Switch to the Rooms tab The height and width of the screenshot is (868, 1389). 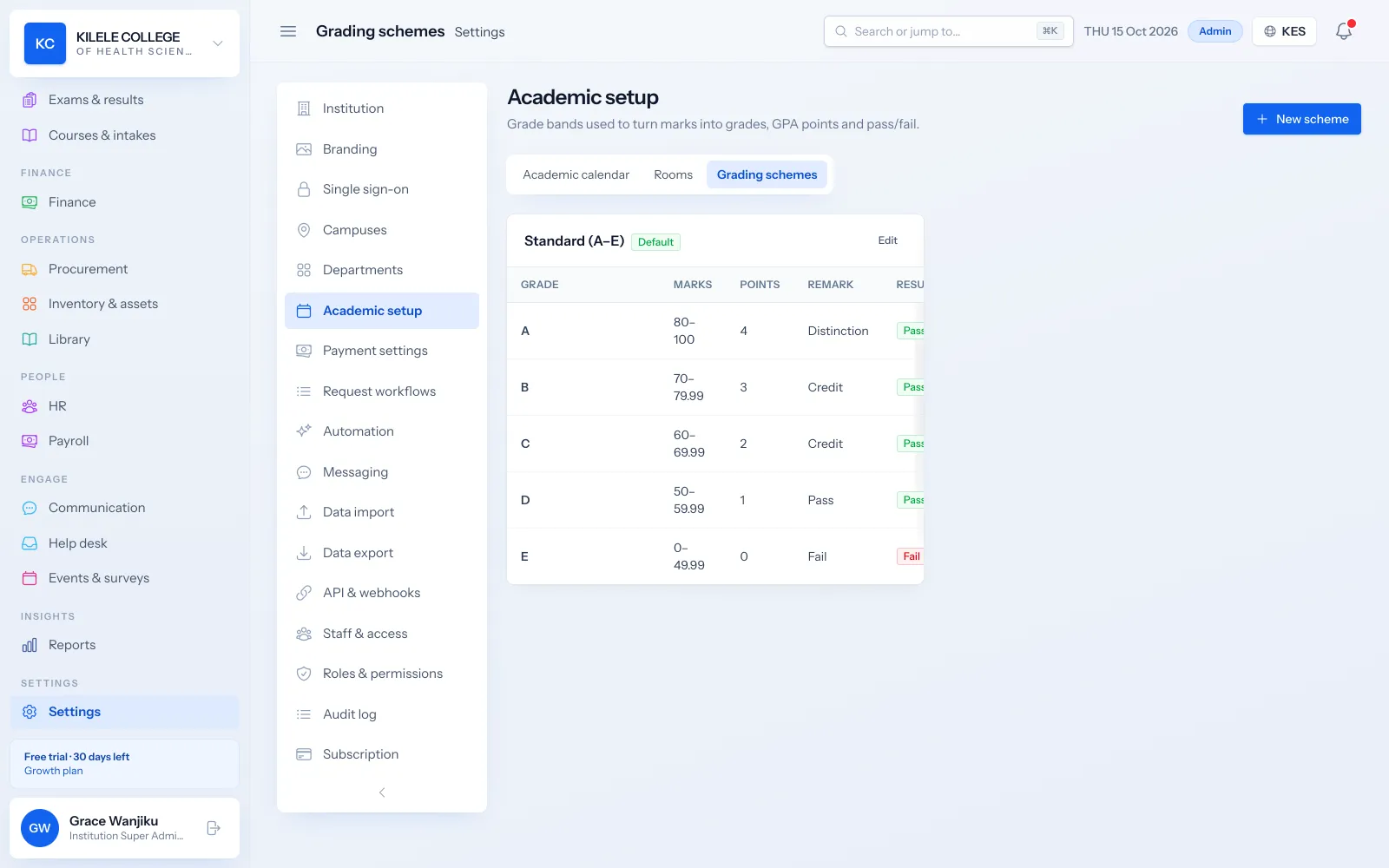click(x=673, y=174)
